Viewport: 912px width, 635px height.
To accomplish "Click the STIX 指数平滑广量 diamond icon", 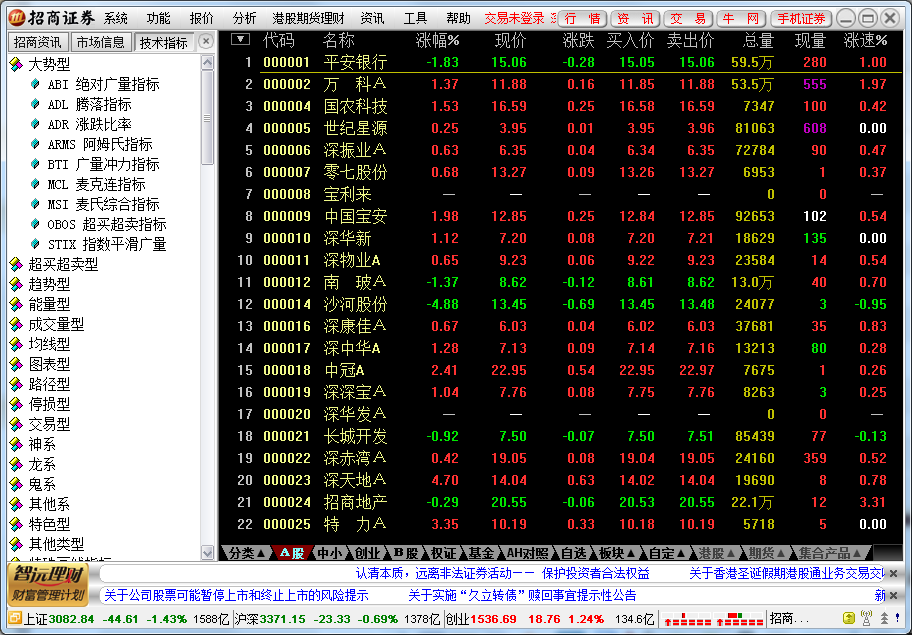I will coord(35,244).
